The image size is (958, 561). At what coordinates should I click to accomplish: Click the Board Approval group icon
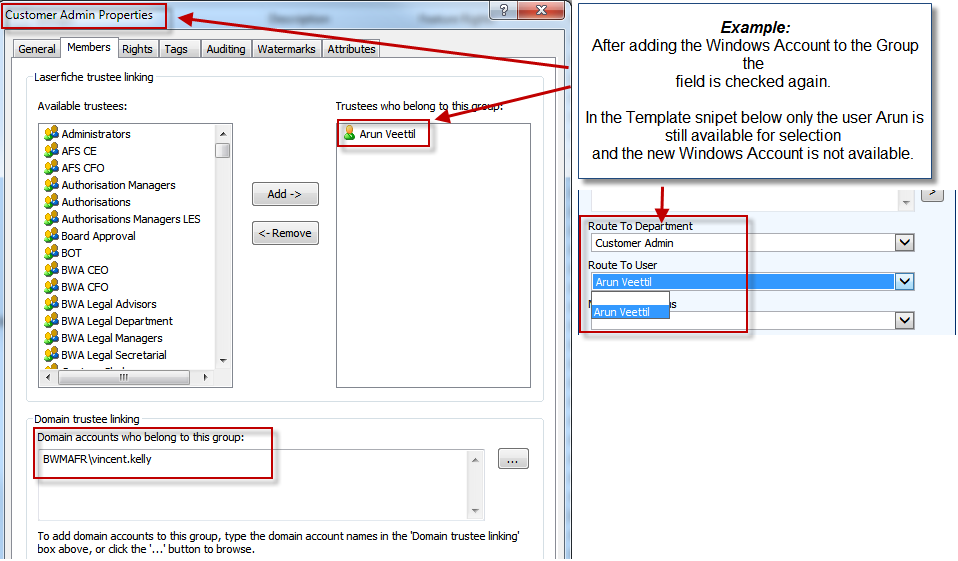click(51, 236)
